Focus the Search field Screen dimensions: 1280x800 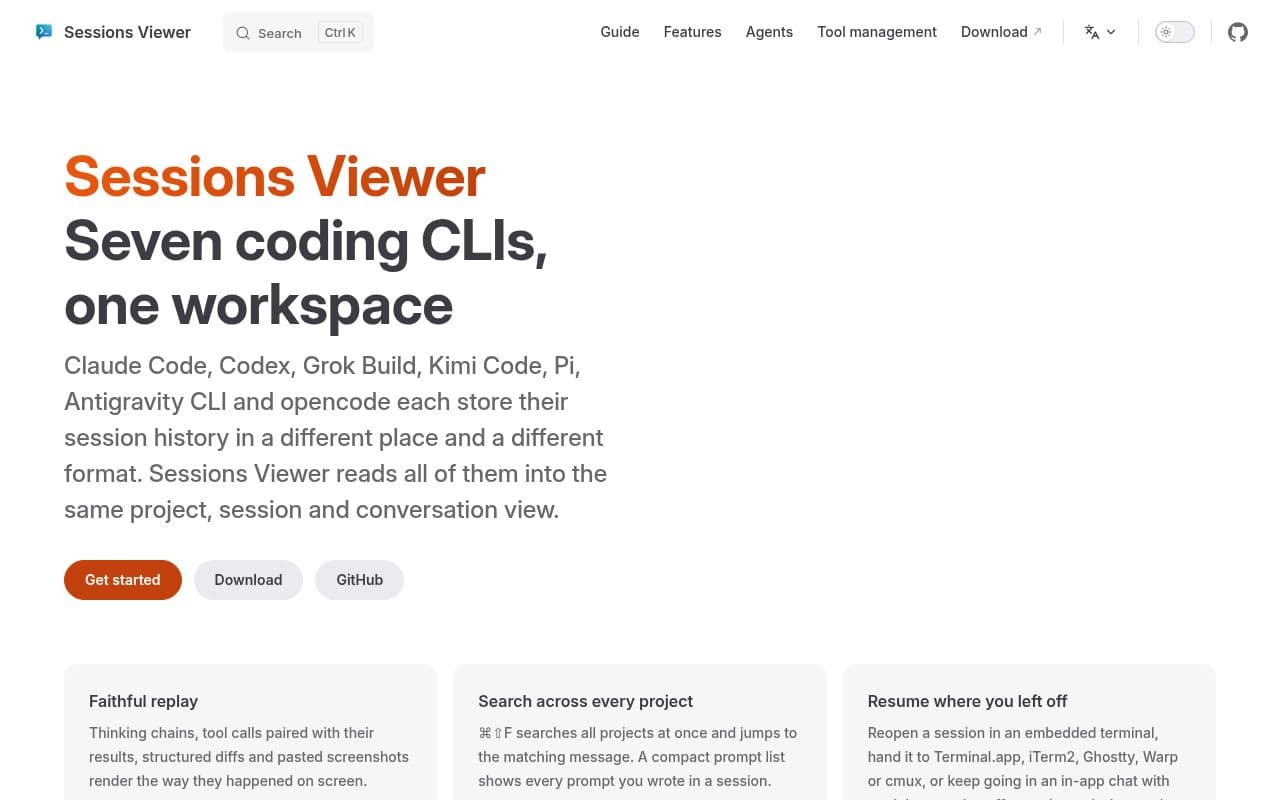pyautogui.click(x=298, y=32)
